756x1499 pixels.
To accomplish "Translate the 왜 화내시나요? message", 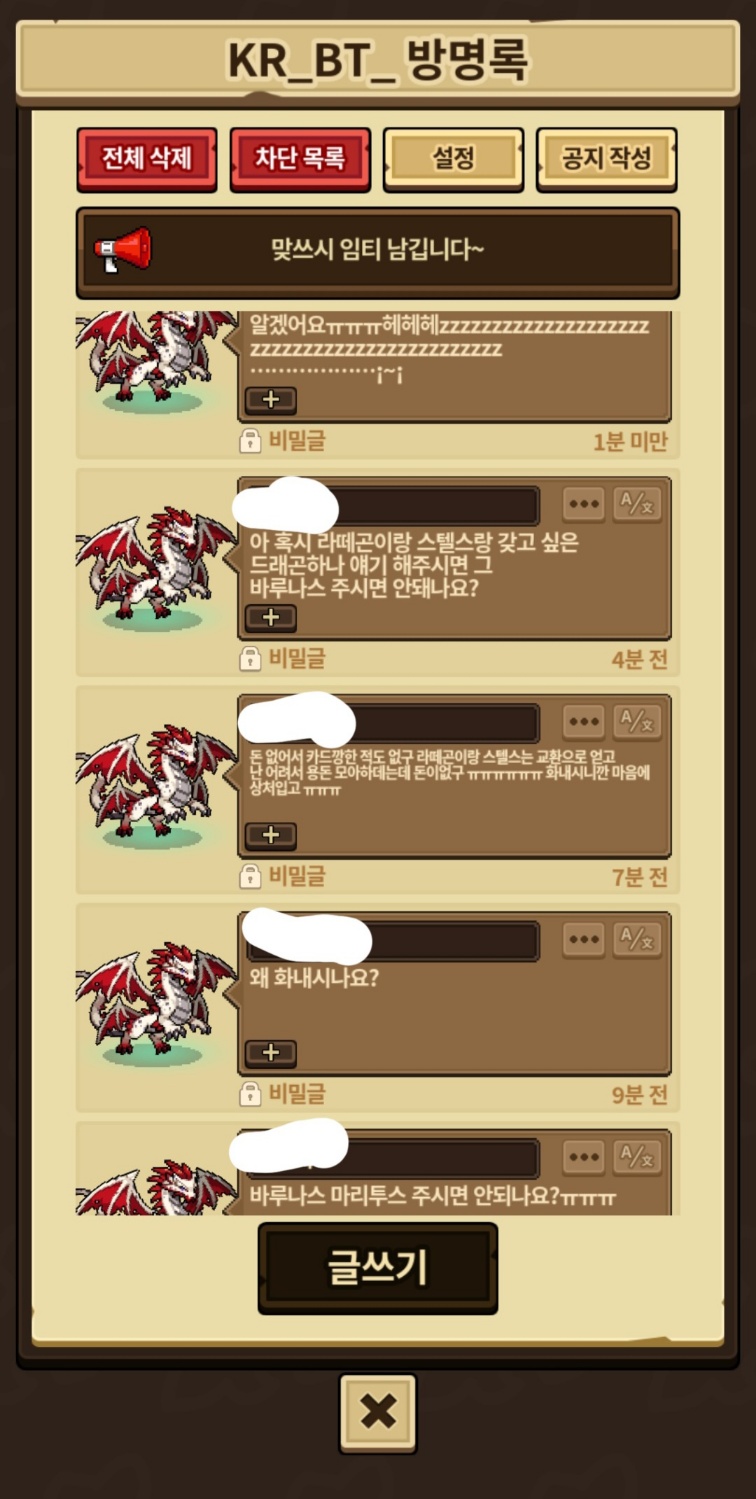I will 637,939.
